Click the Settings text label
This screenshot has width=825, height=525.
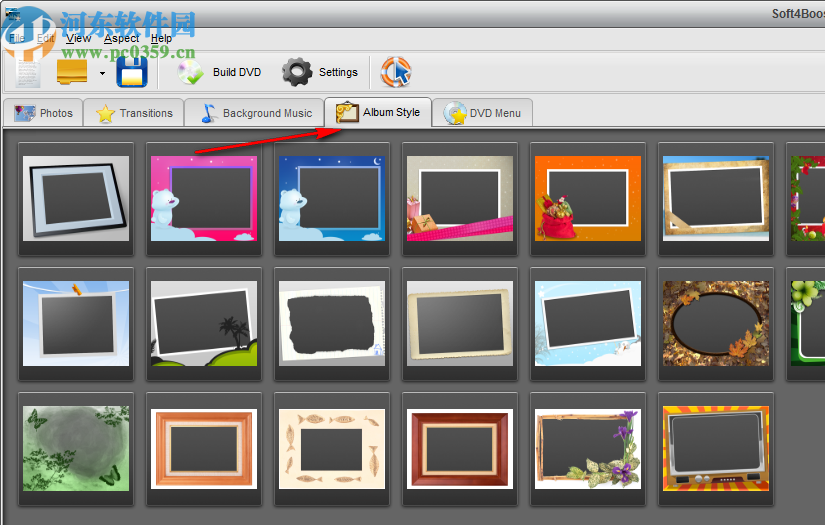click(338, 72)
